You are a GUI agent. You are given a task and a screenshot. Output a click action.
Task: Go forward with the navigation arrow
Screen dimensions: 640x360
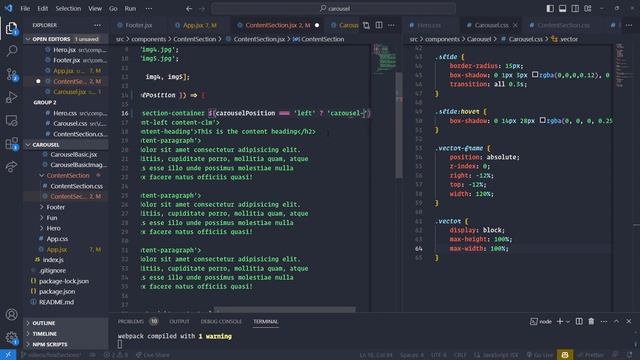202,9
